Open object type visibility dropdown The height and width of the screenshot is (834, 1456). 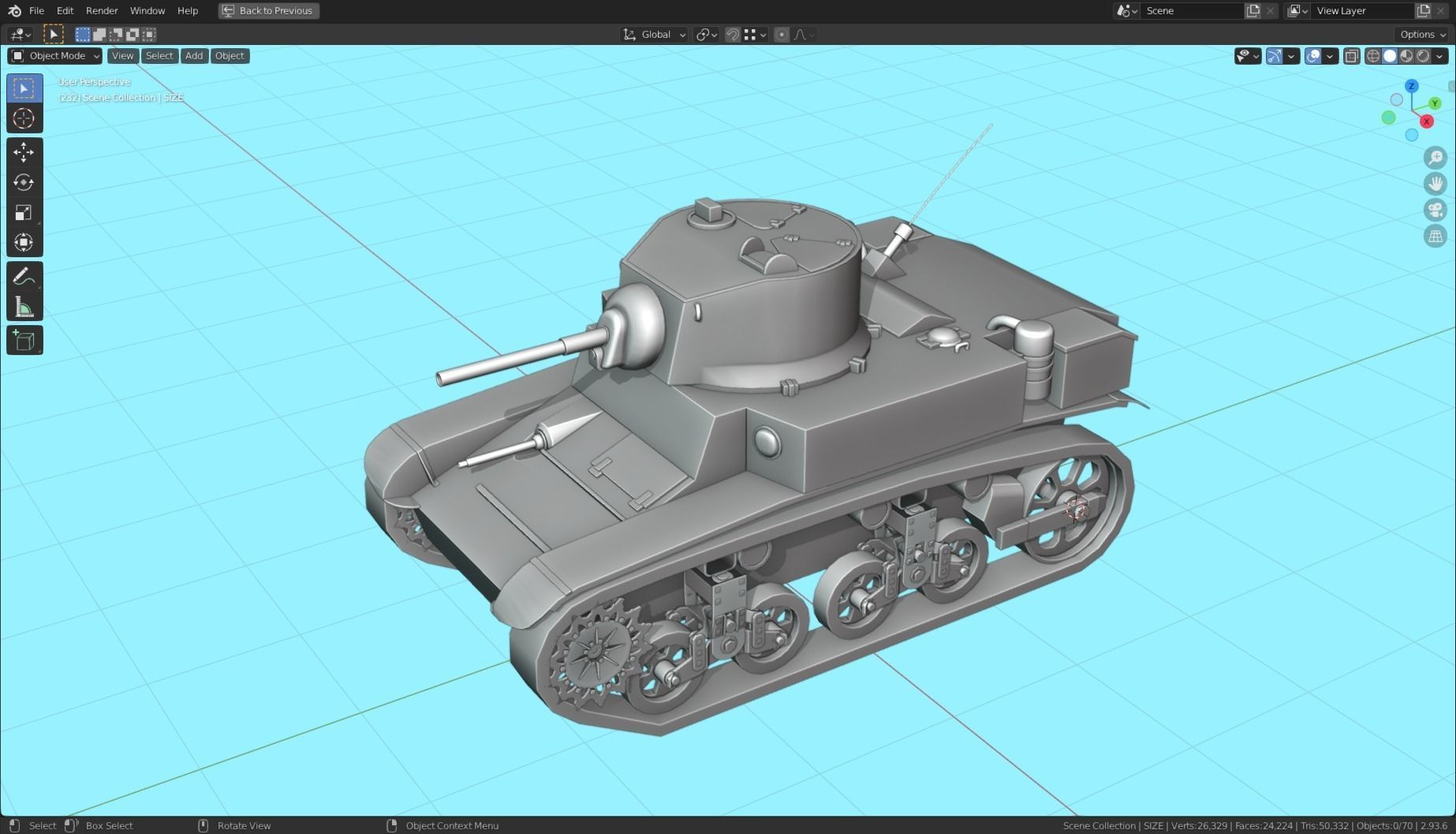pyautogui.click(x=1248, y=56)
